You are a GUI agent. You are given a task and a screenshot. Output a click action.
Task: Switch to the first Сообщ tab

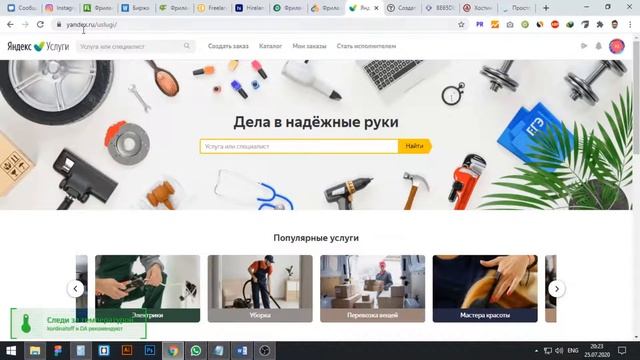pos(22,8)
